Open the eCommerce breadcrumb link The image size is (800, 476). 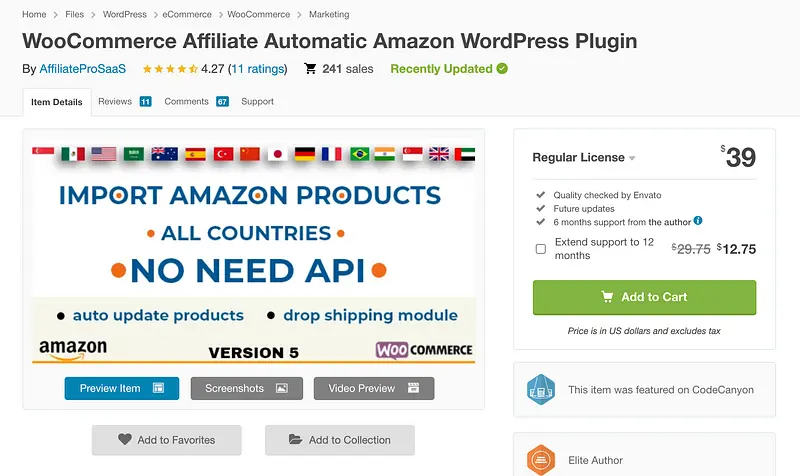187,14
